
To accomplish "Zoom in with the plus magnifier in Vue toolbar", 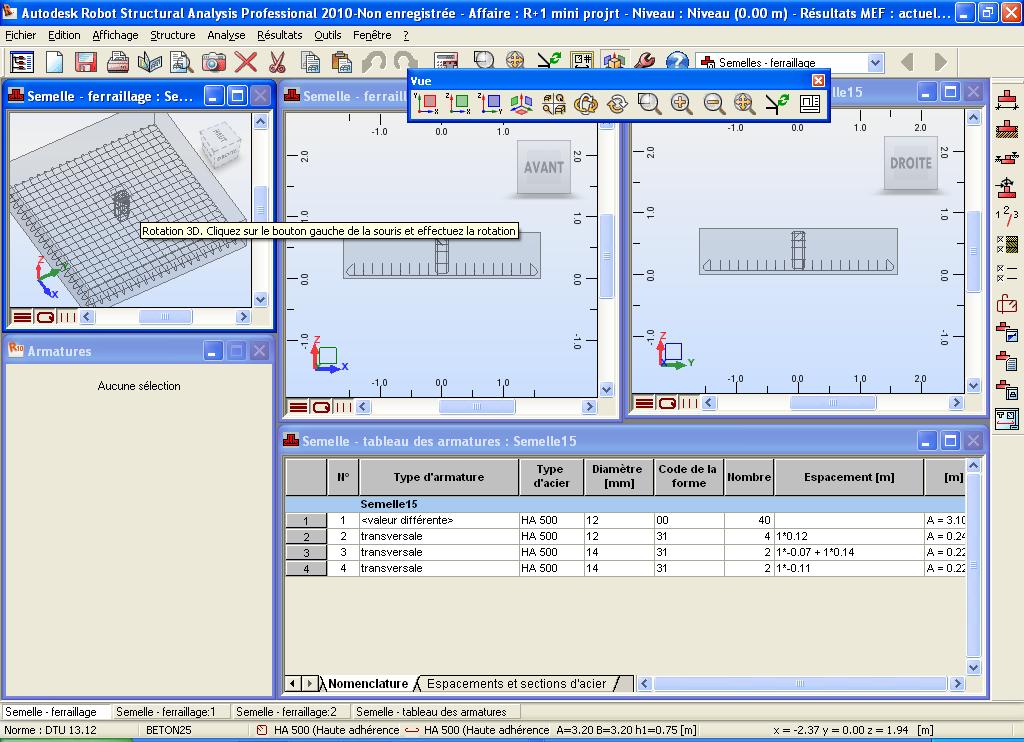I will 681,103.
